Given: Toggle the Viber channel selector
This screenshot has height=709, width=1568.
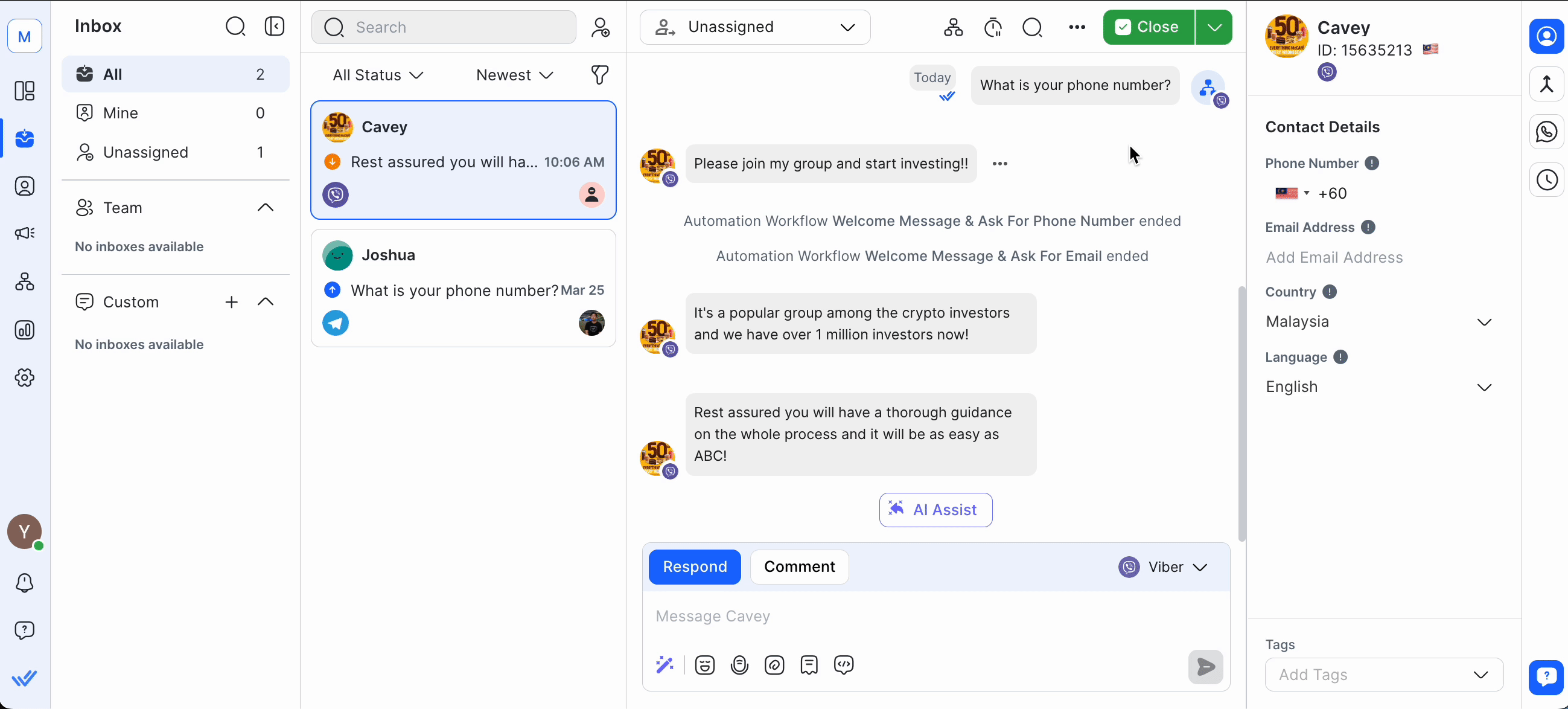Looking at the screenshot, I should click(x=1163, y=567).
